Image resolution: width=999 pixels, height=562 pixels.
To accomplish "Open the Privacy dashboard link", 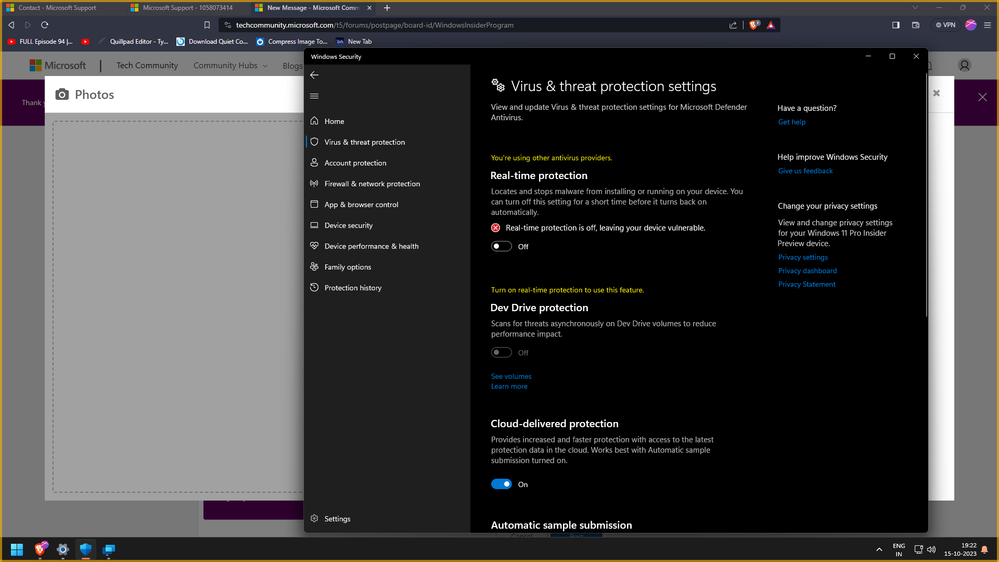I will [x=807, y=271].
